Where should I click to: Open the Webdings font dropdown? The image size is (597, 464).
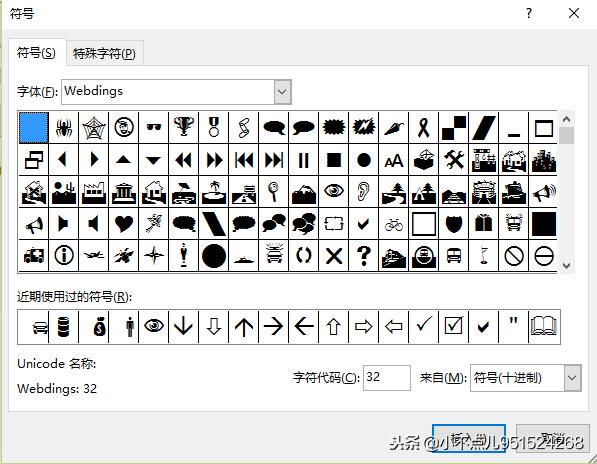click(282, 92)
